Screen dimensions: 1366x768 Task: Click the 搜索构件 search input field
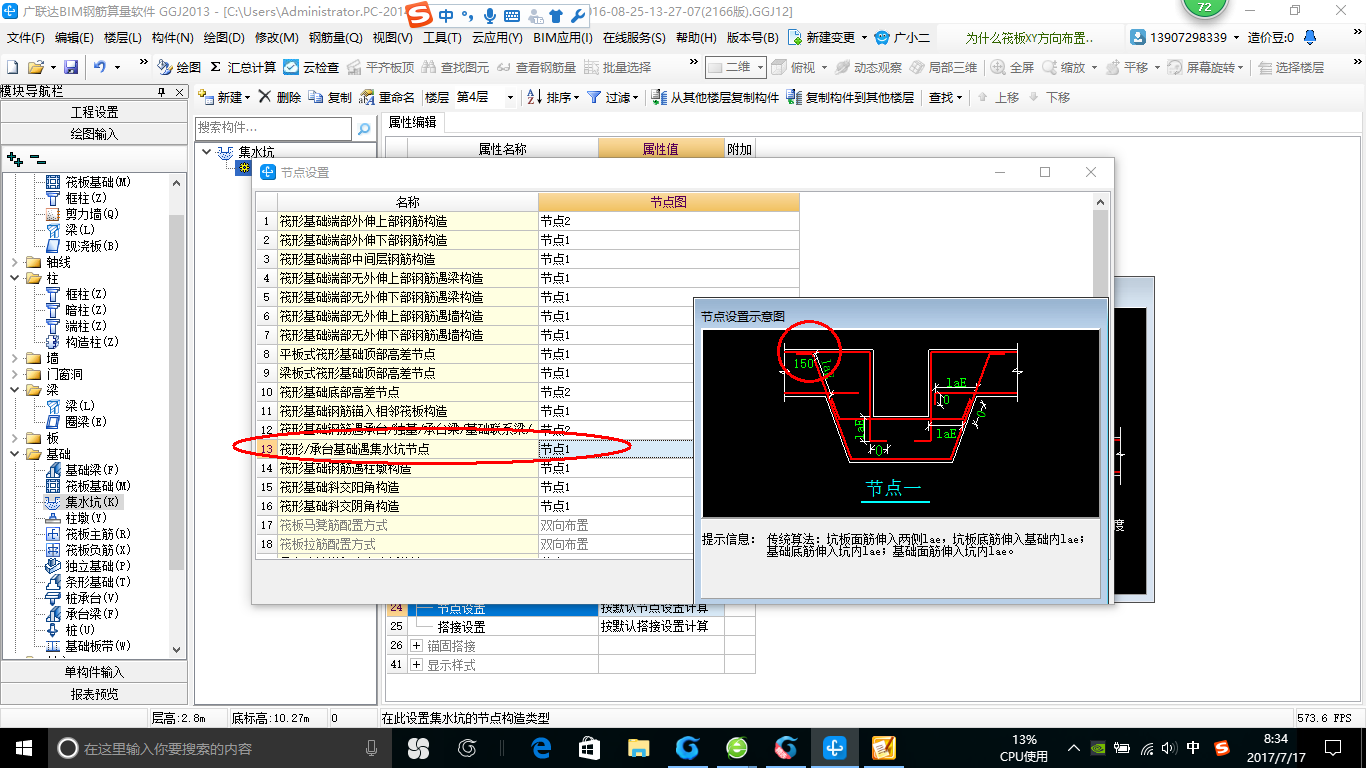pyautogui.click(x=274, y=128)
